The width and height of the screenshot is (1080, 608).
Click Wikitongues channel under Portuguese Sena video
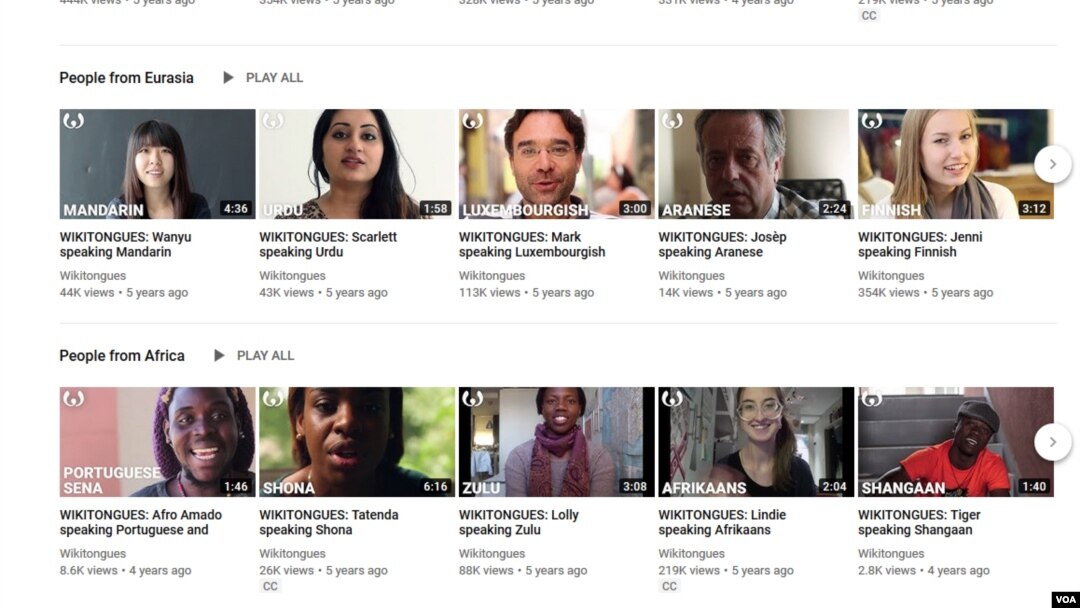92,554
